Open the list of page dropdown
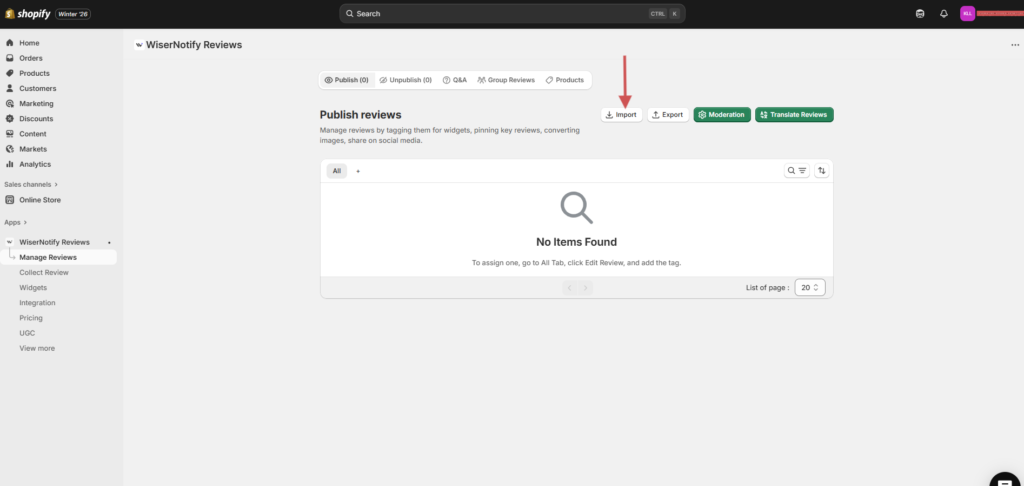The width and height of the screenshot is (1024, 486). pyautogui.click(x=809, y=288)
